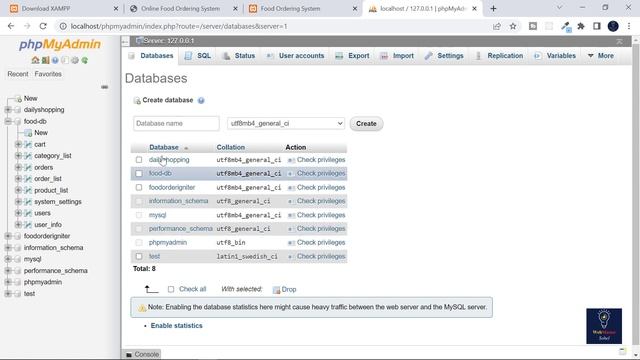Open the More tab dropdown
640x360 pixels.
[x=600, y=56]
